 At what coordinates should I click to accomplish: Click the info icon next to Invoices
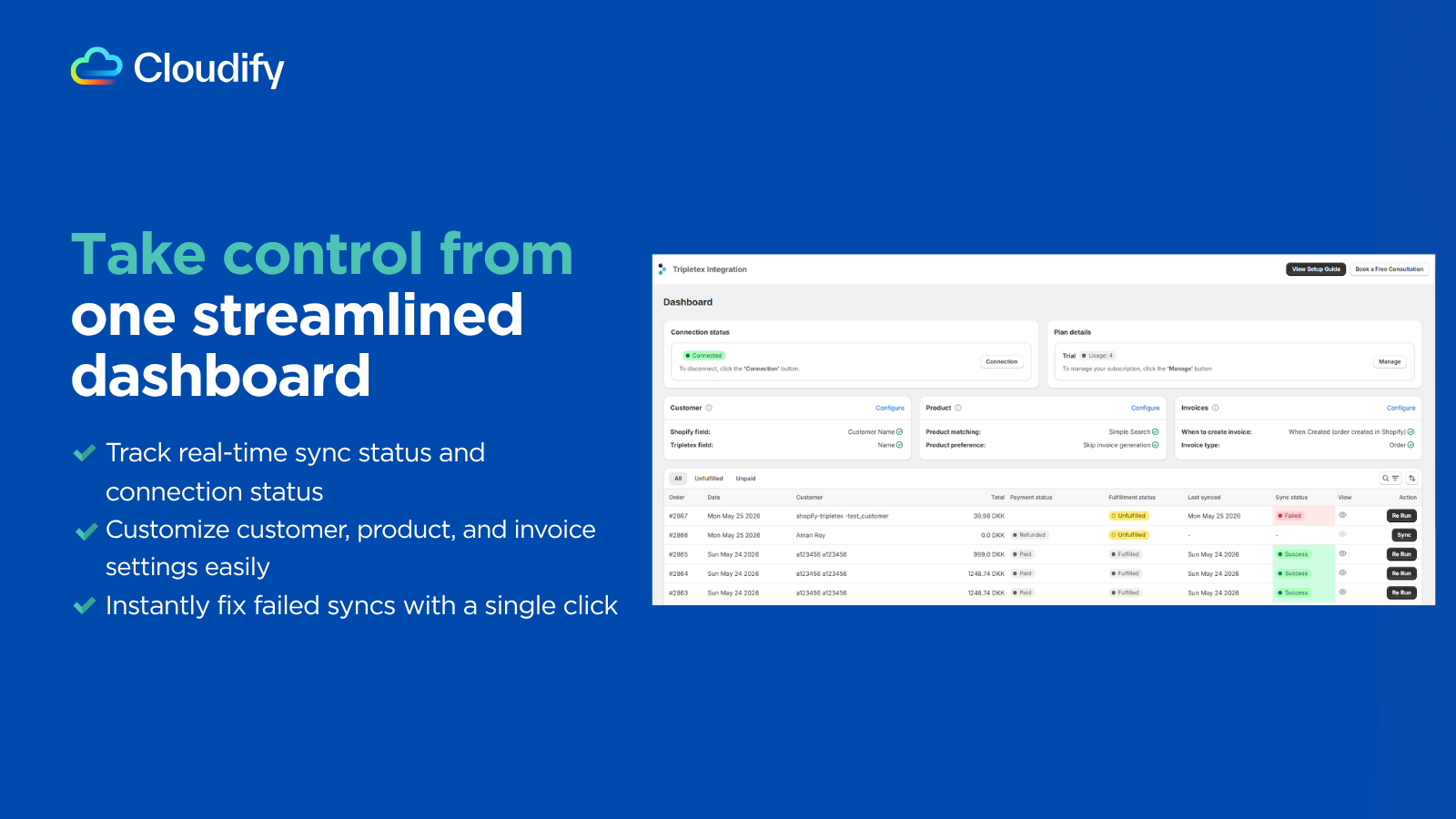[1215, 408]
